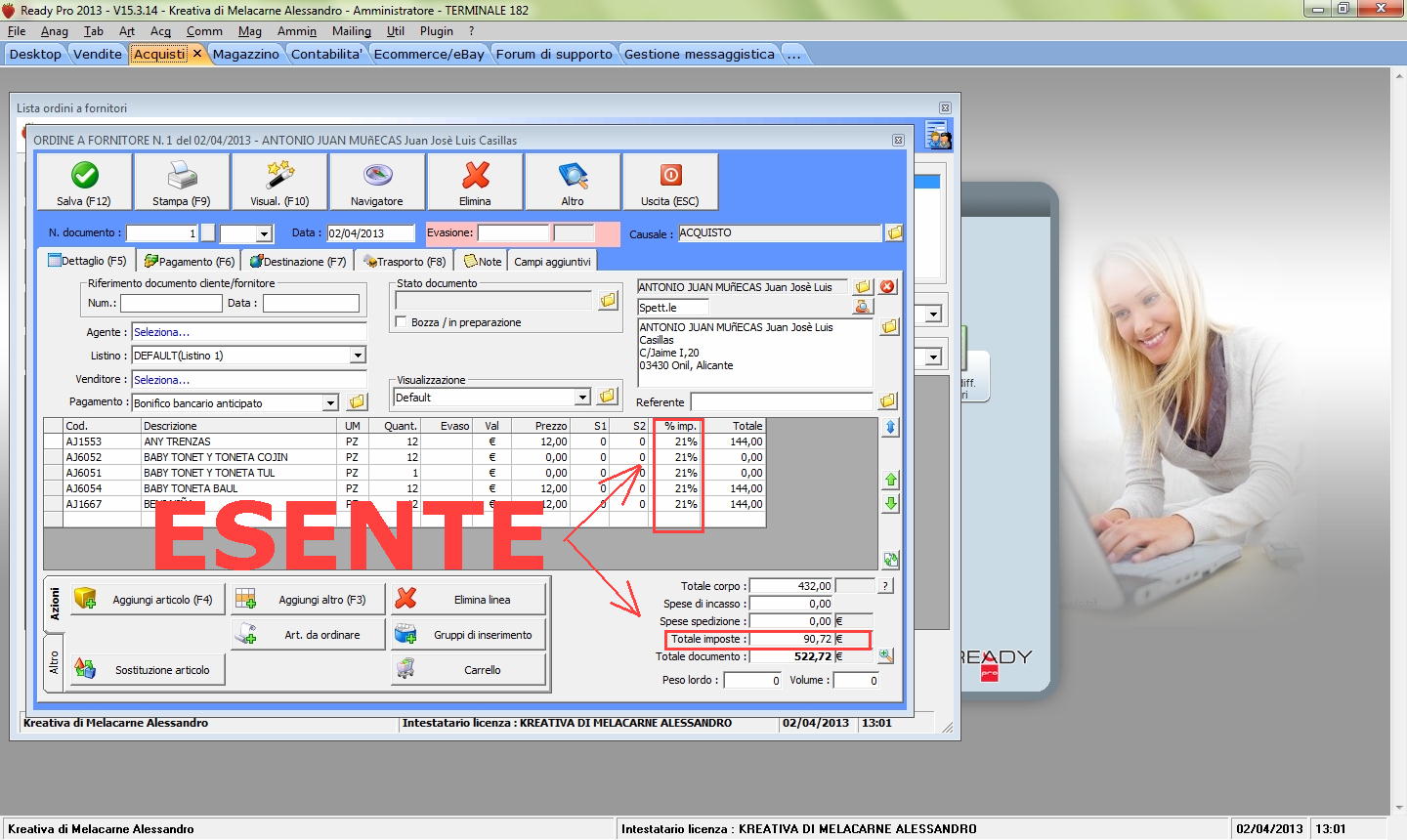Click Sostituzione articolo button
This screenshot has height=840, width=1407.
click(148, 670)
